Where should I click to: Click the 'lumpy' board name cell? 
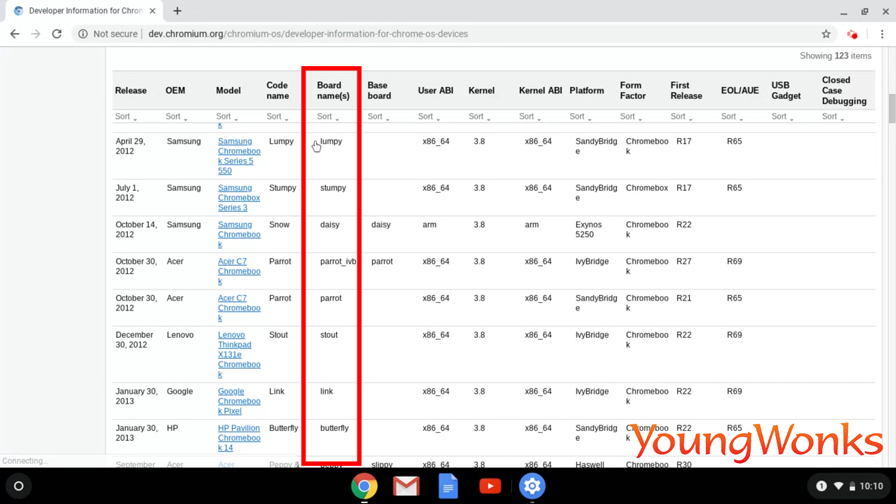331,141
